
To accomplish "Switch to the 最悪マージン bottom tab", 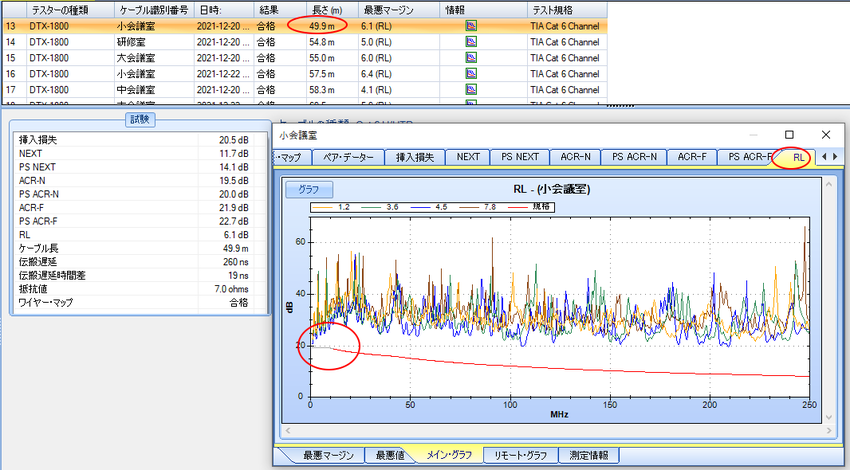I will point(328,455).
